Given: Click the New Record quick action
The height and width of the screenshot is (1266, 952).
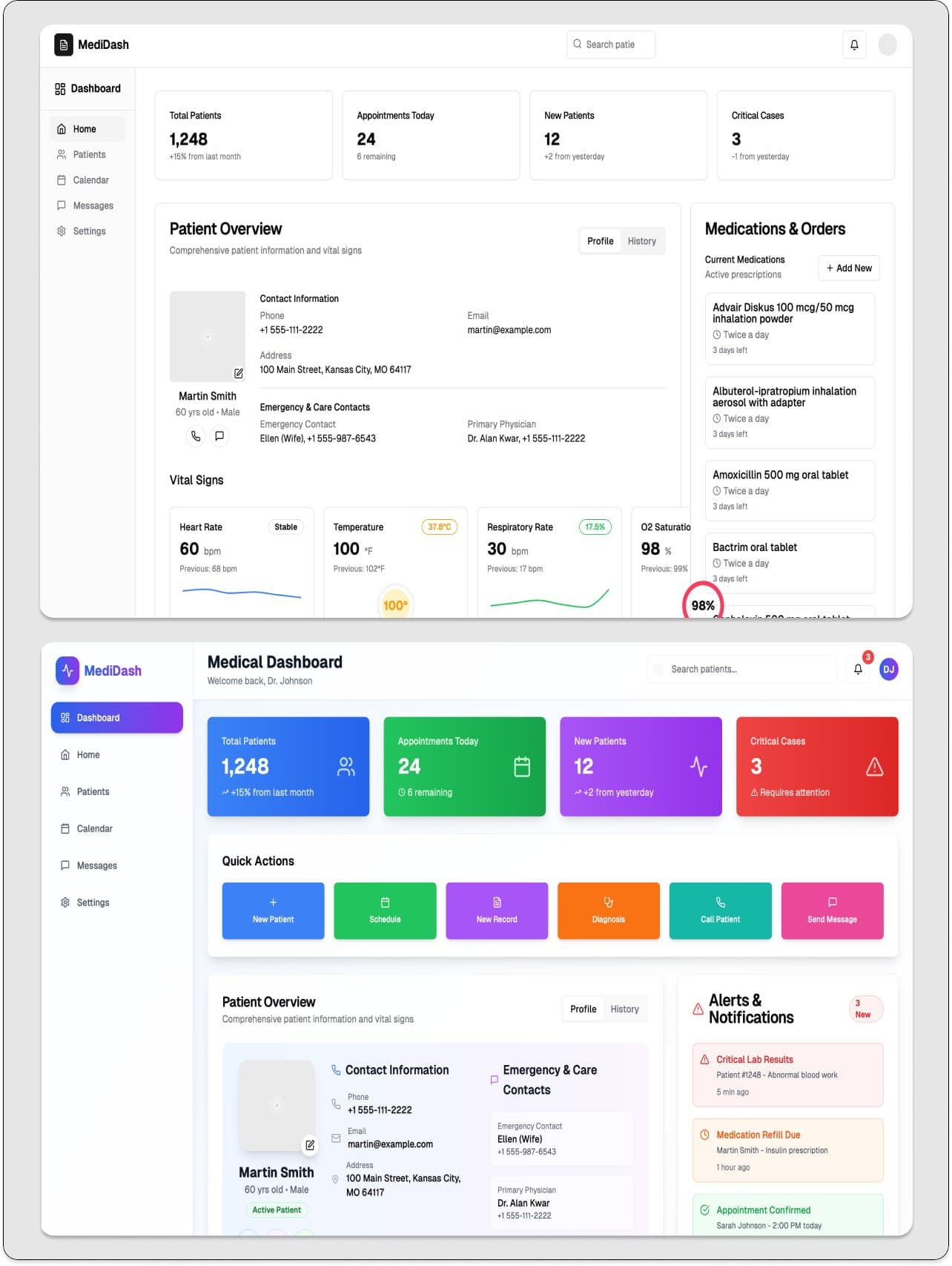Looking at the screenshot, I should click(x=497, y=911).
